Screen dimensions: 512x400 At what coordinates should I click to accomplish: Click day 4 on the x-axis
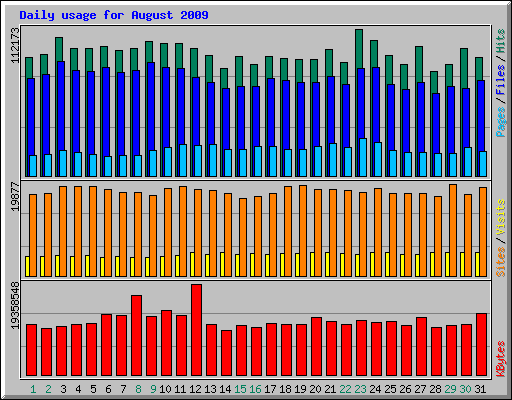[x=78, y=389]
